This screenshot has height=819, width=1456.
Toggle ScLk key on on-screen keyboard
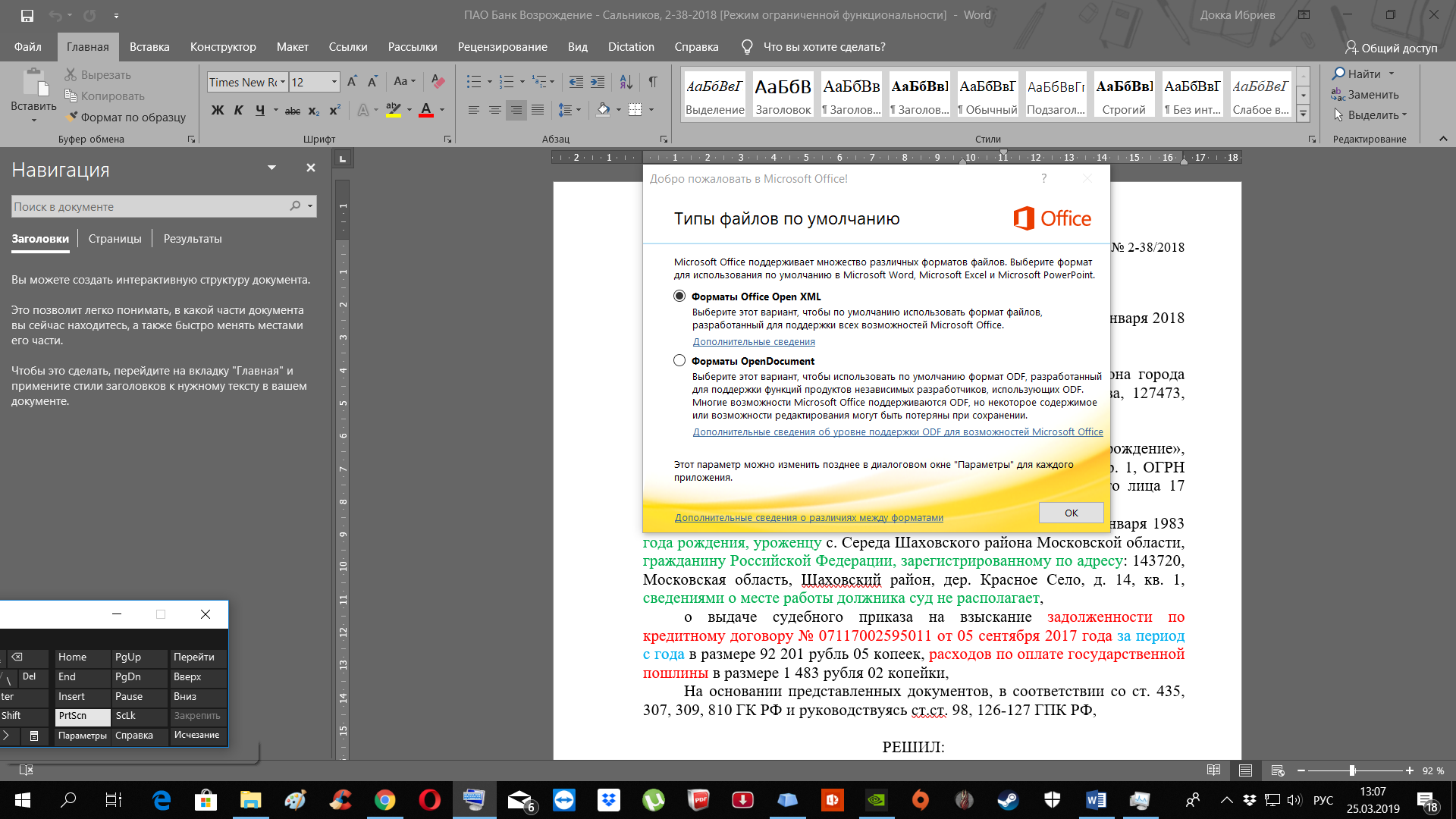point(140,716)
